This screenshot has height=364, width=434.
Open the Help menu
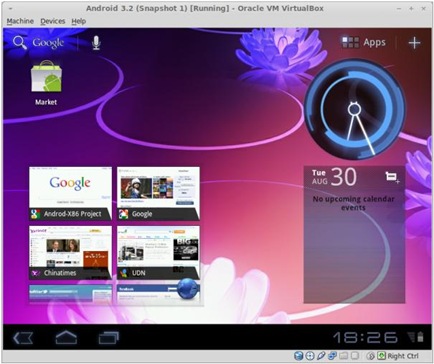[79, 21]
